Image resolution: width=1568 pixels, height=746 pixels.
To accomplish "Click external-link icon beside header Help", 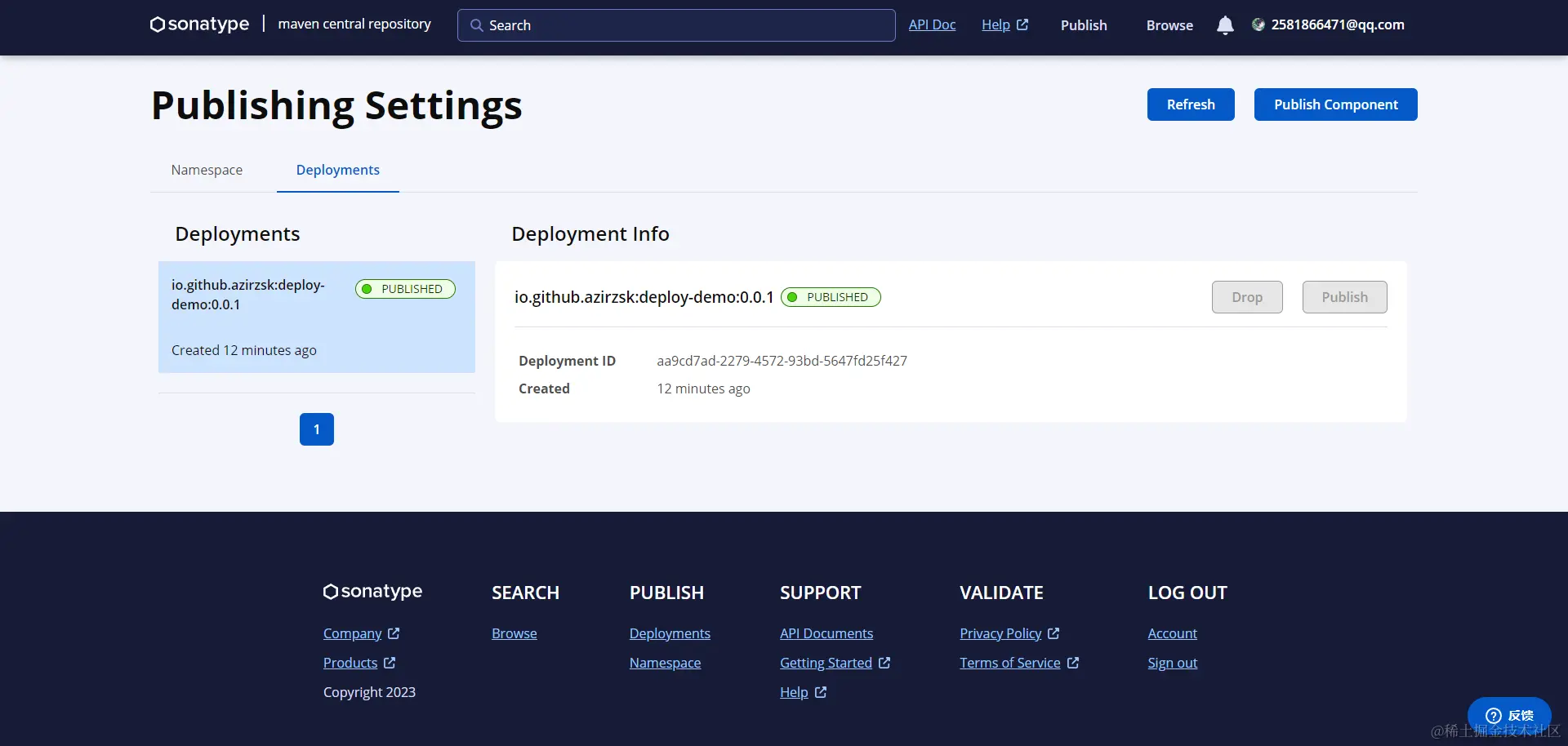I will point(1022,24).
